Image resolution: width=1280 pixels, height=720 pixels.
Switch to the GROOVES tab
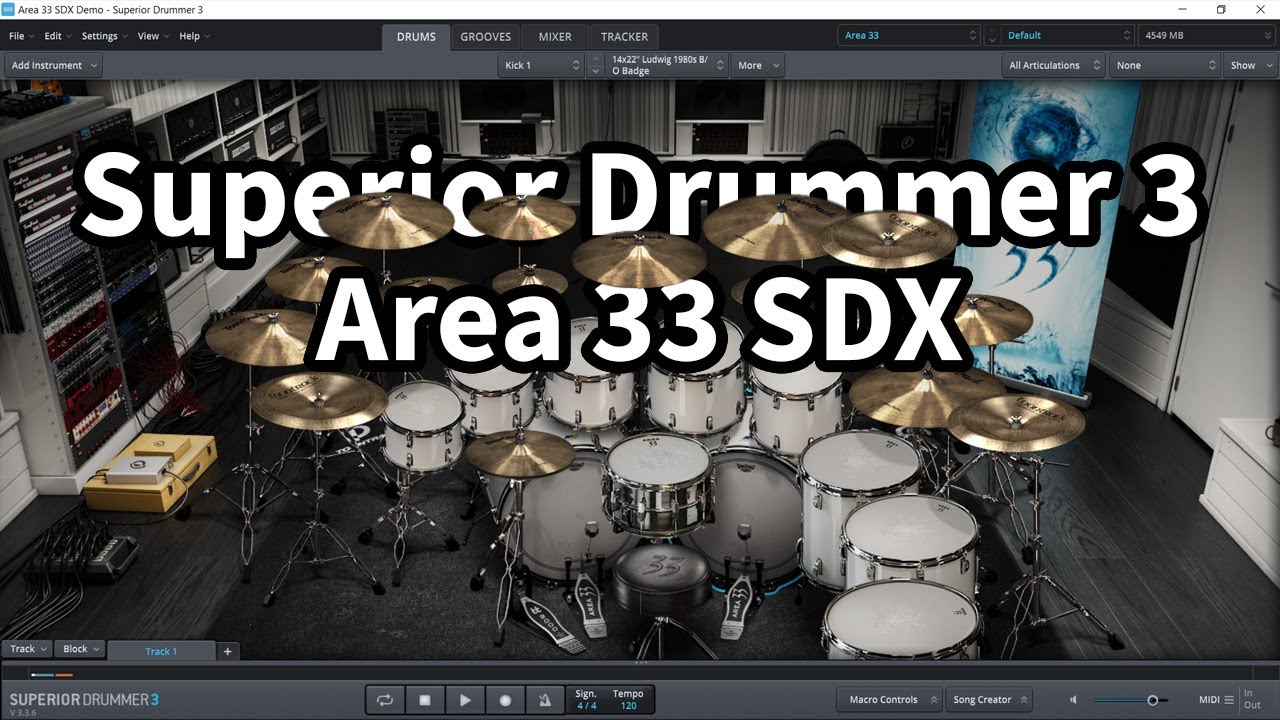coord(485,37)
